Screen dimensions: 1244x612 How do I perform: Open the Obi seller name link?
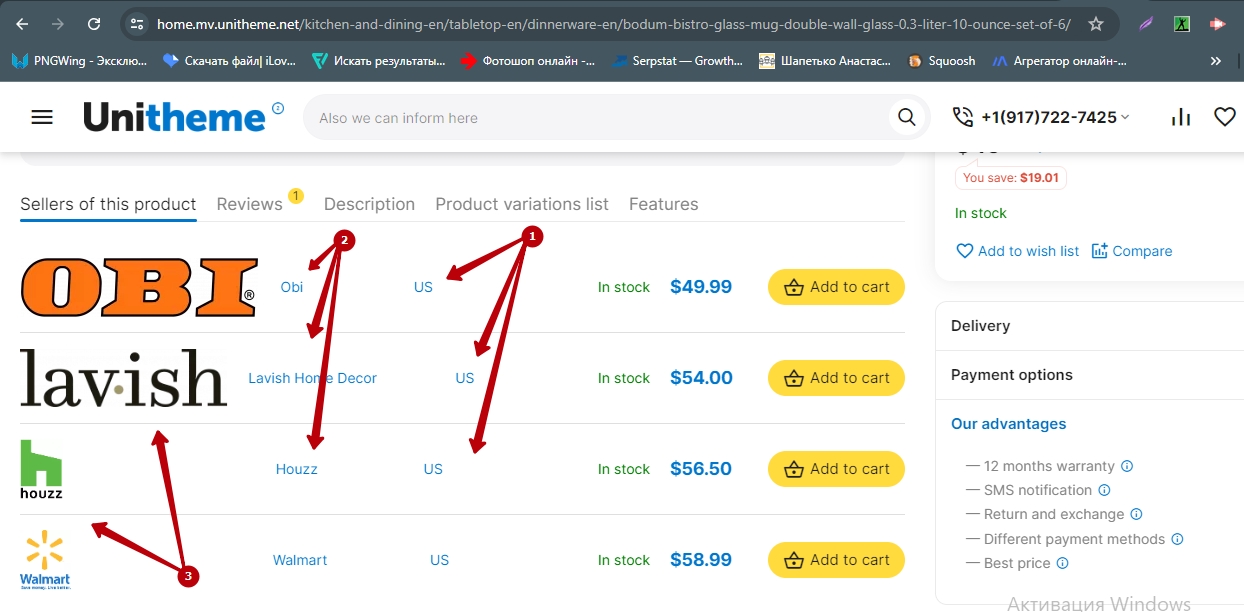tap(292, 287)
